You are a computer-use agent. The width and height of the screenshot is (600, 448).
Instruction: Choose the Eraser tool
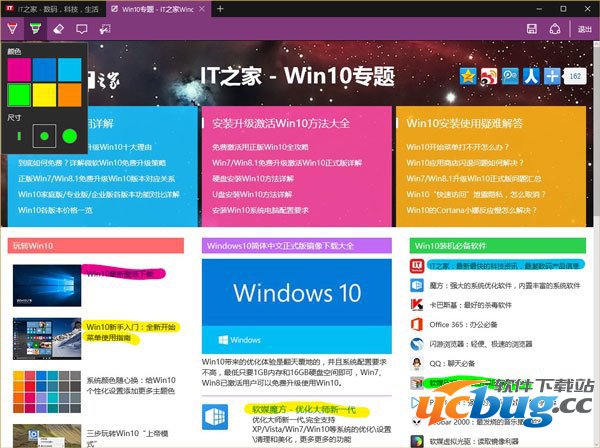pos(58,29)
